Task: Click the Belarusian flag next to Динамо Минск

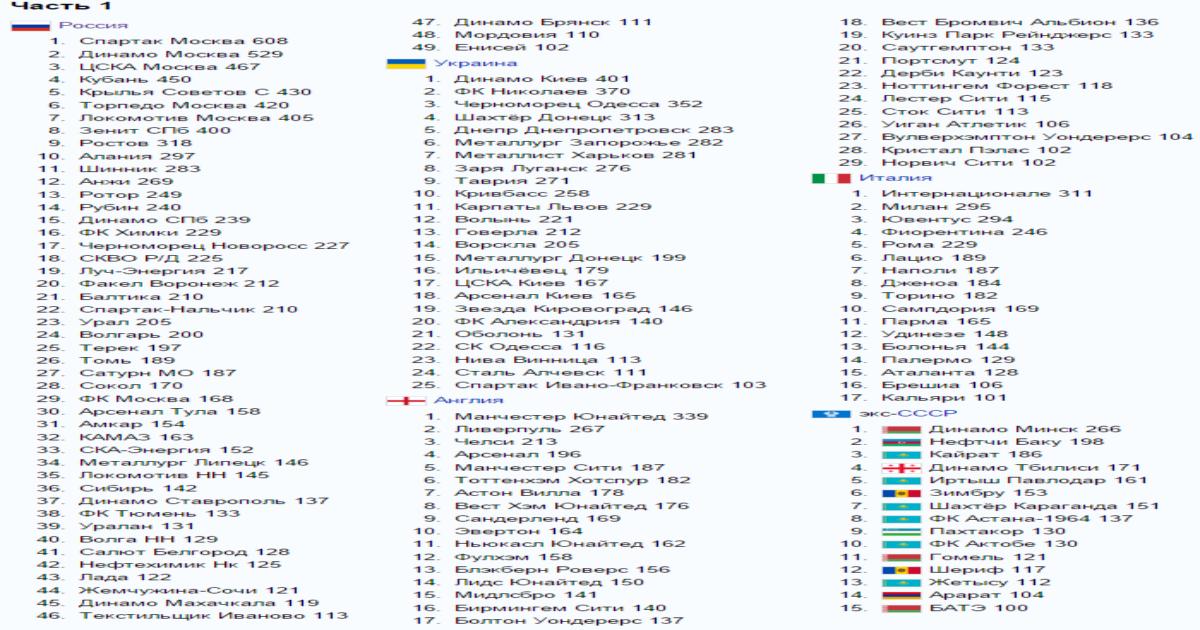Action: click(x=901, y=429)
